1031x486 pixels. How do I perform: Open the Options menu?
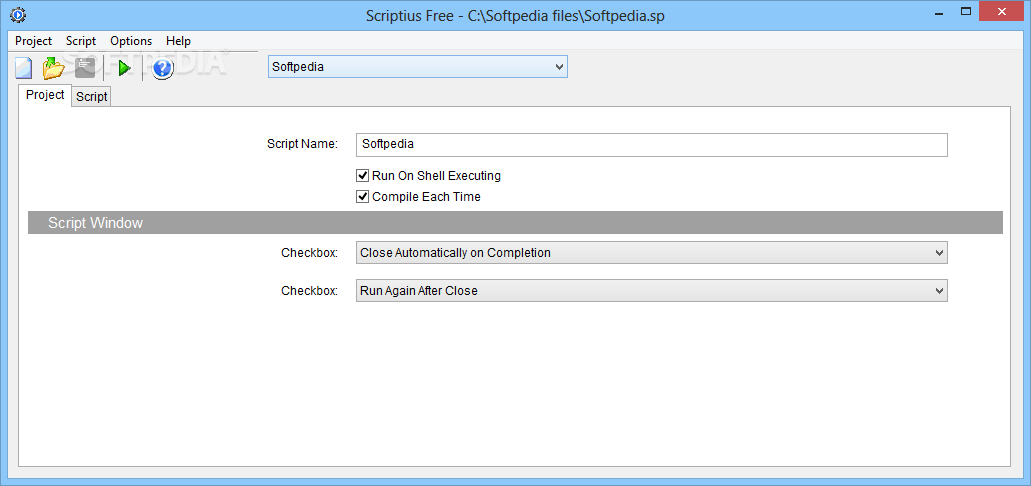pos(131,41)
